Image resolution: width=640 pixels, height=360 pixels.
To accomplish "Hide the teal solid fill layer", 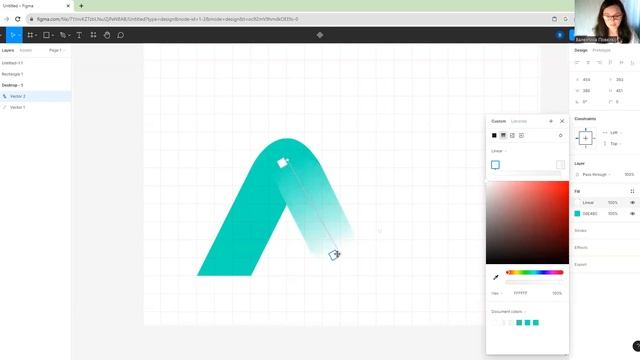I will (x=633, y=213).
